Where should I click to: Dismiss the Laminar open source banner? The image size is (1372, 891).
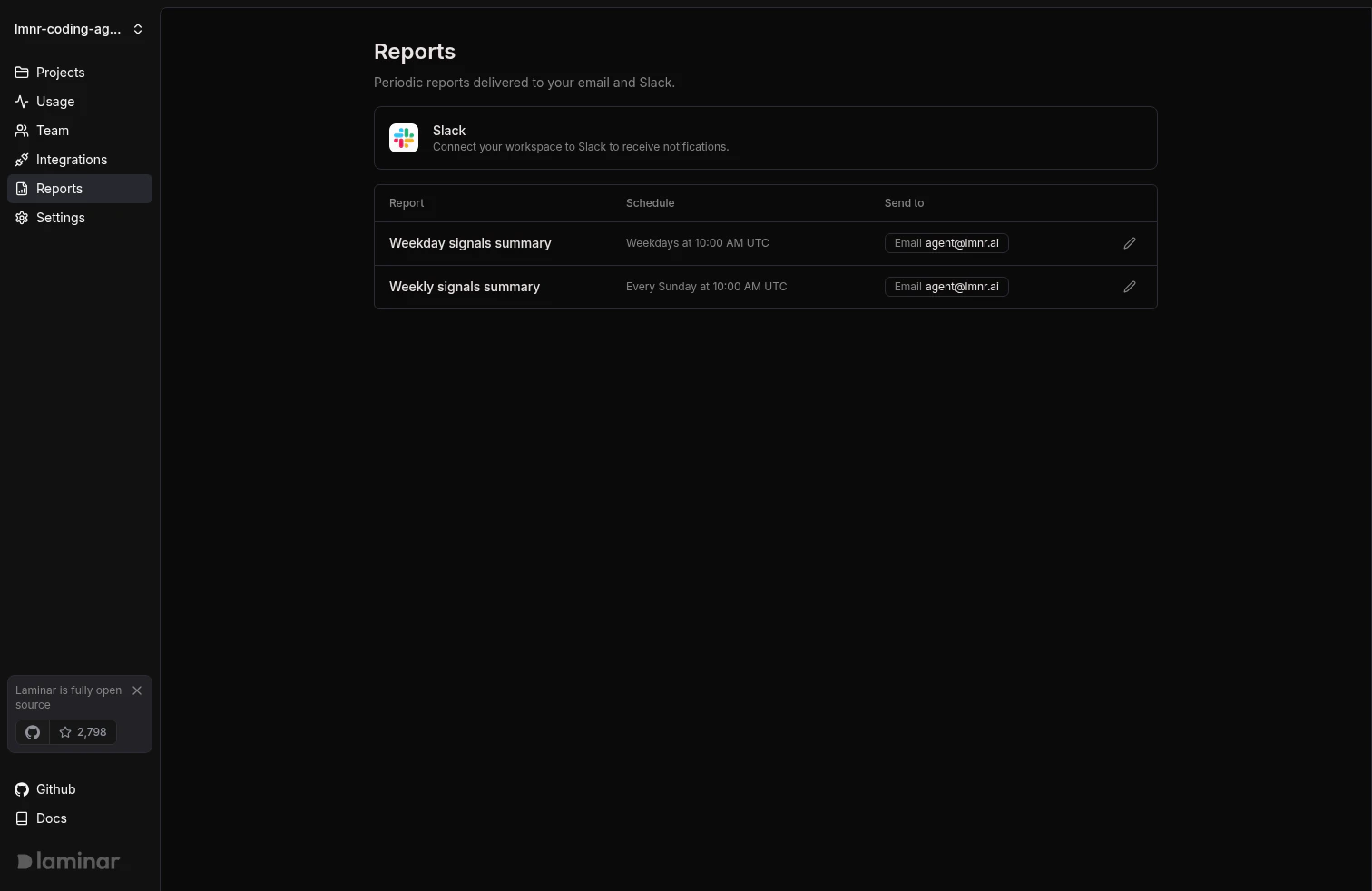tap(137, 690)
